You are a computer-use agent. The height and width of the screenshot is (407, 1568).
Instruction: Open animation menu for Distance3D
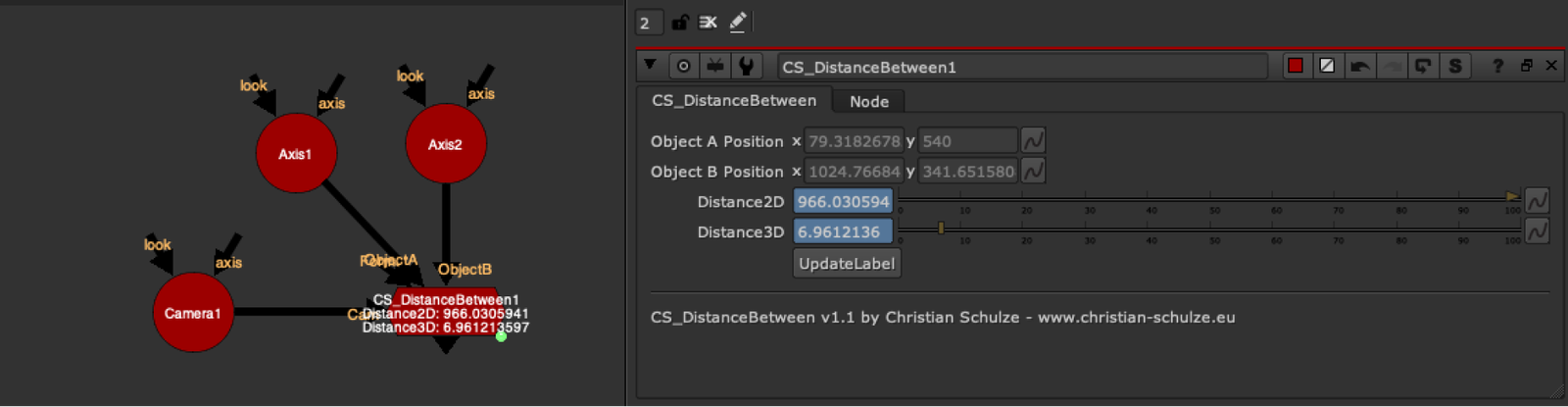coord(1537,231)
